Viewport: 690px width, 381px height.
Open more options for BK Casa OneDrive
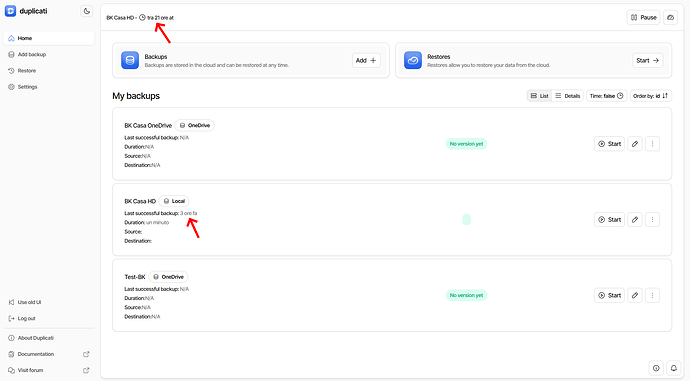[x=653, y=144]
